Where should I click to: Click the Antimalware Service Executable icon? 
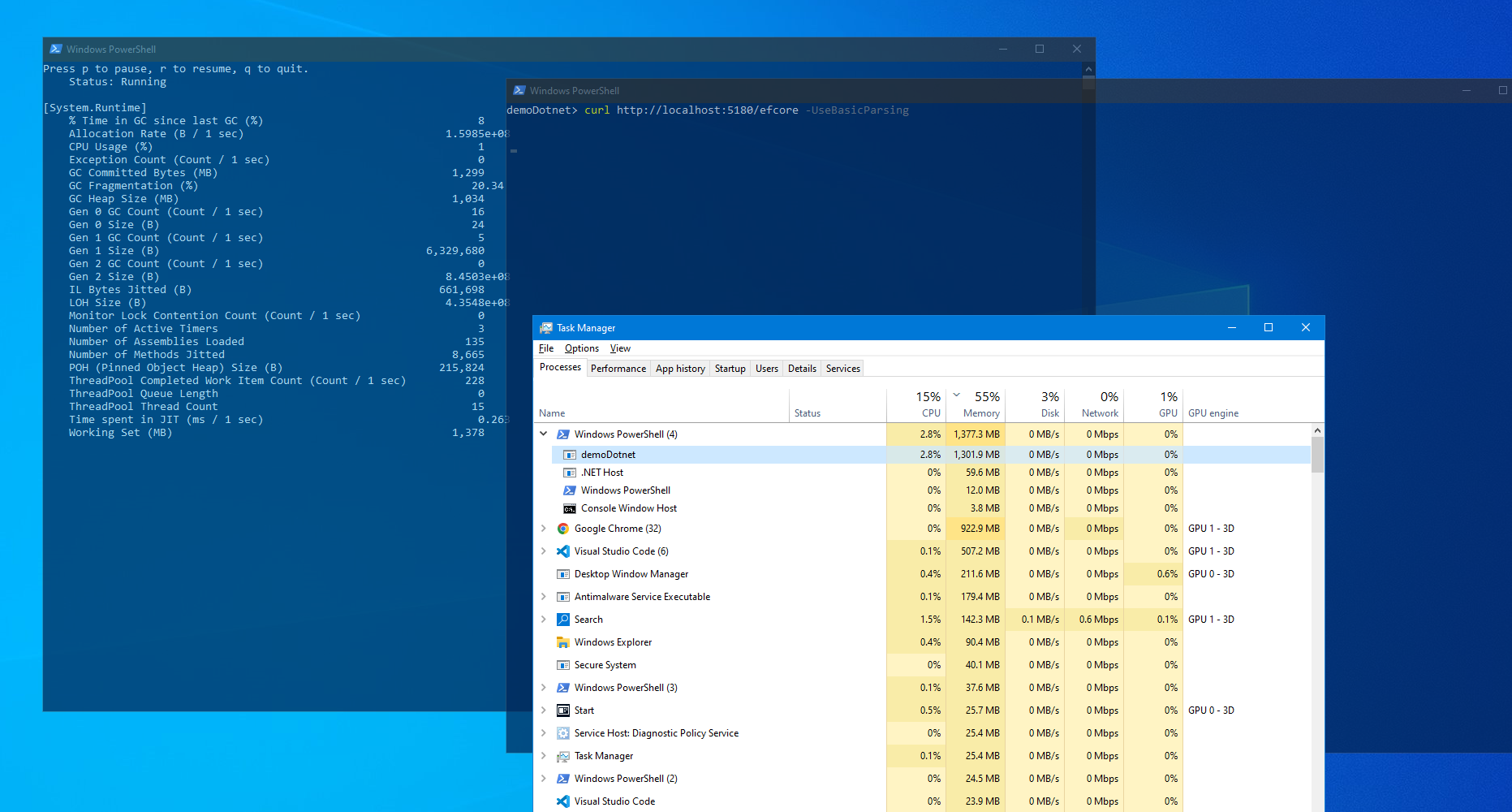click(563, 597)
